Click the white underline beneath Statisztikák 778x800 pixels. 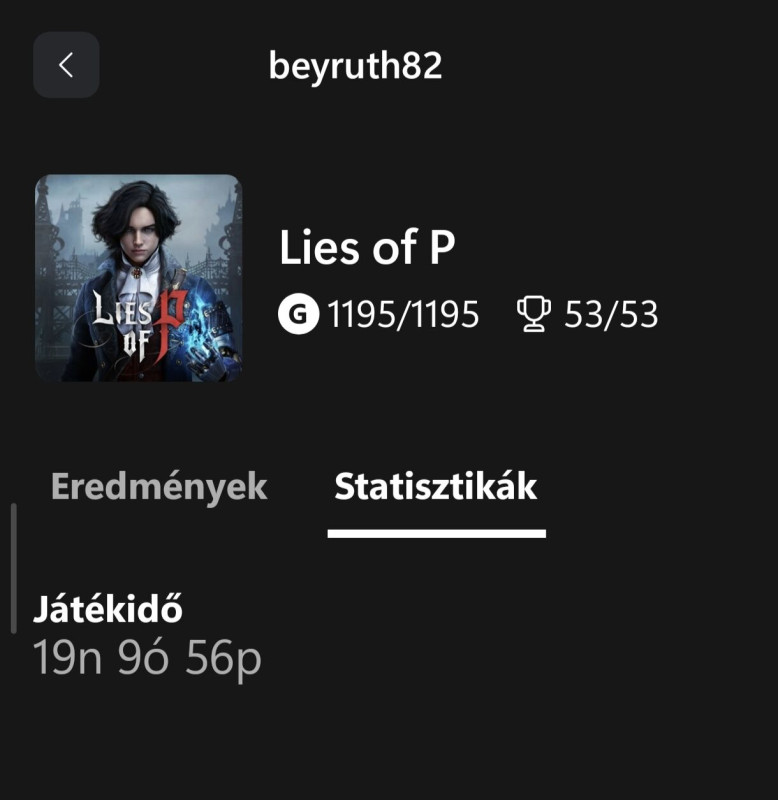coord(436,533)
